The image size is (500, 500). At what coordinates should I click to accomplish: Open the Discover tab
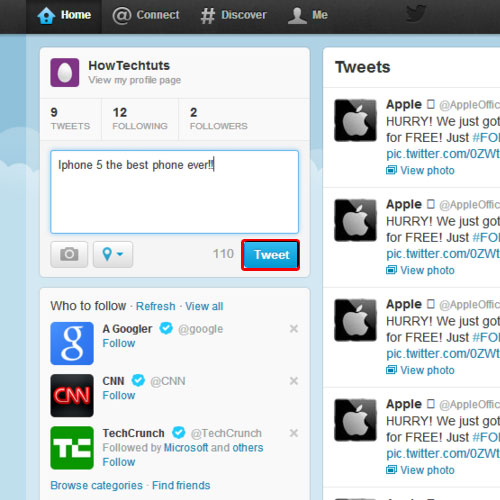(x=234, y=15)
